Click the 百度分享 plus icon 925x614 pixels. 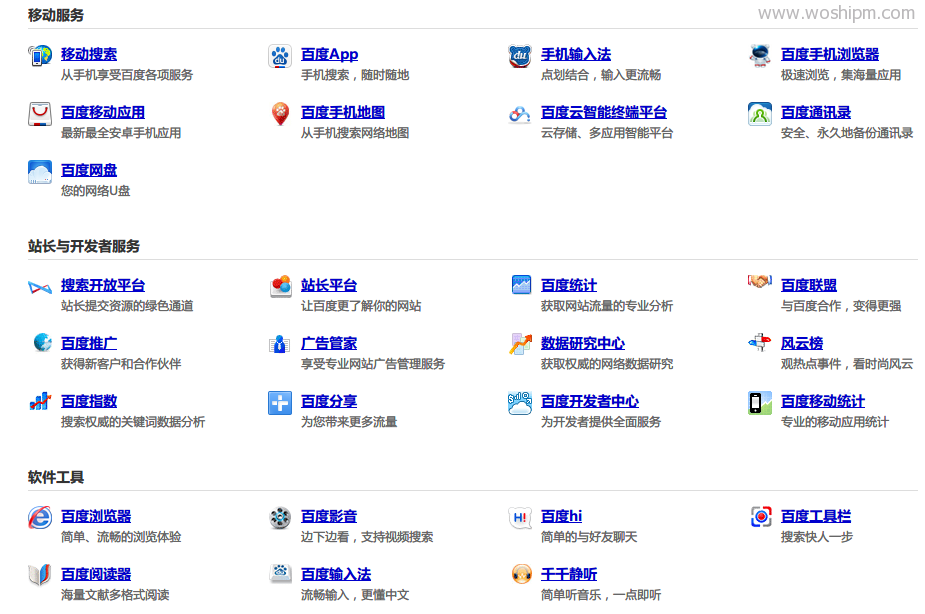point(280,403)
